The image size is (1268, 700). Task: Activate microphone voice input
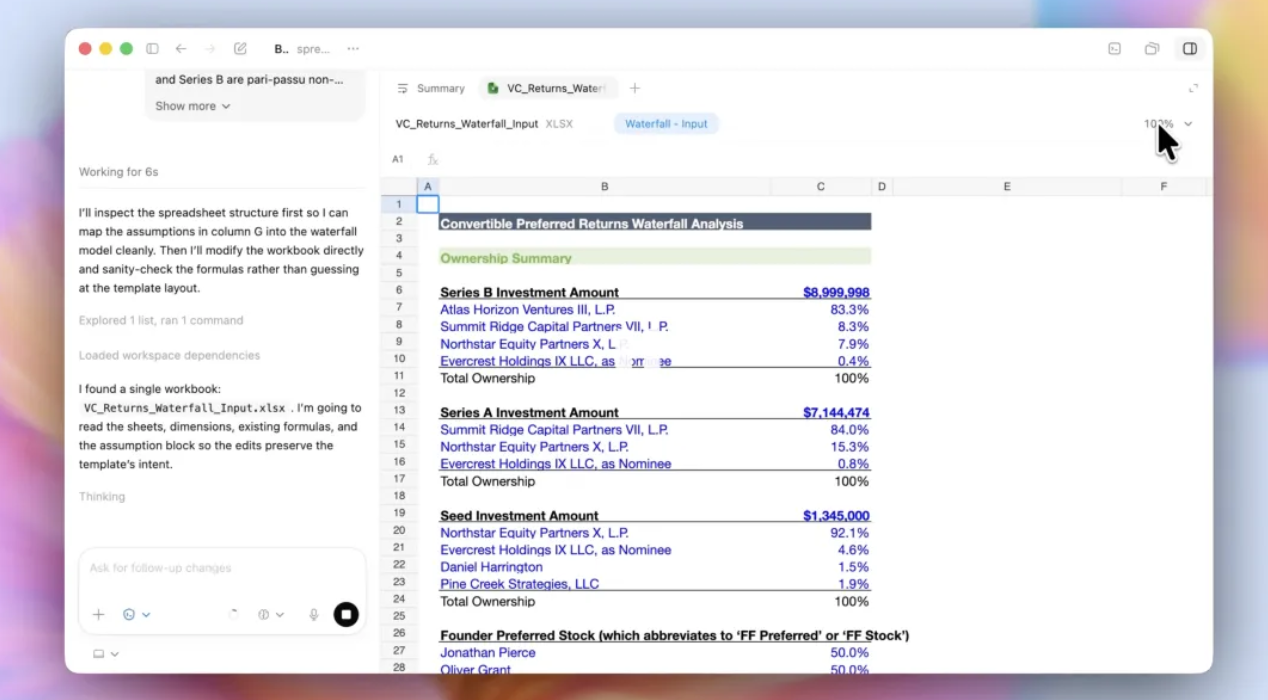(314, 615)
